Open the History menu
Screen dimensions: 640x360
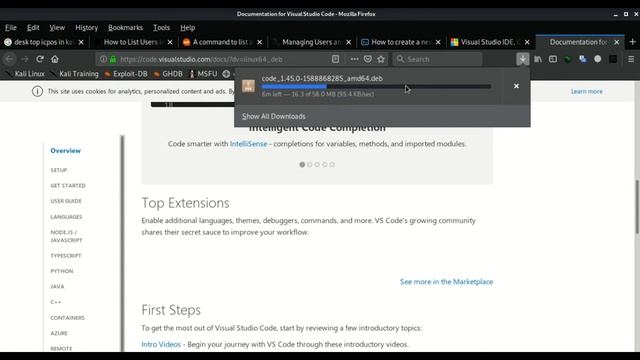tap(87, 27)
